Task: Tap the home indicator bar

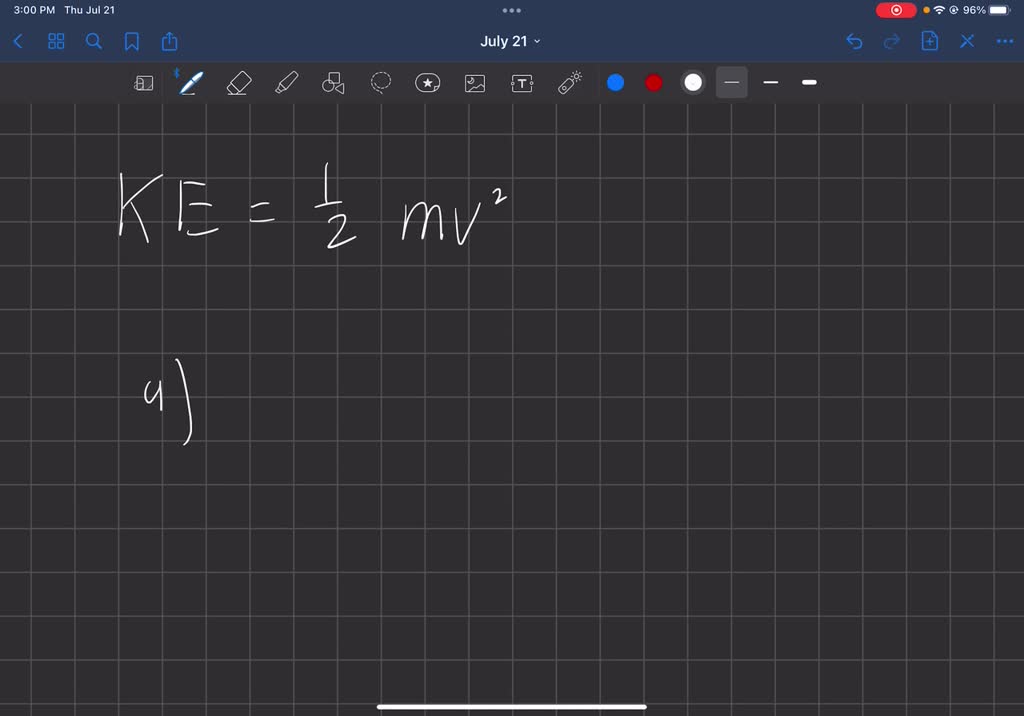Action: coord(512,706)
